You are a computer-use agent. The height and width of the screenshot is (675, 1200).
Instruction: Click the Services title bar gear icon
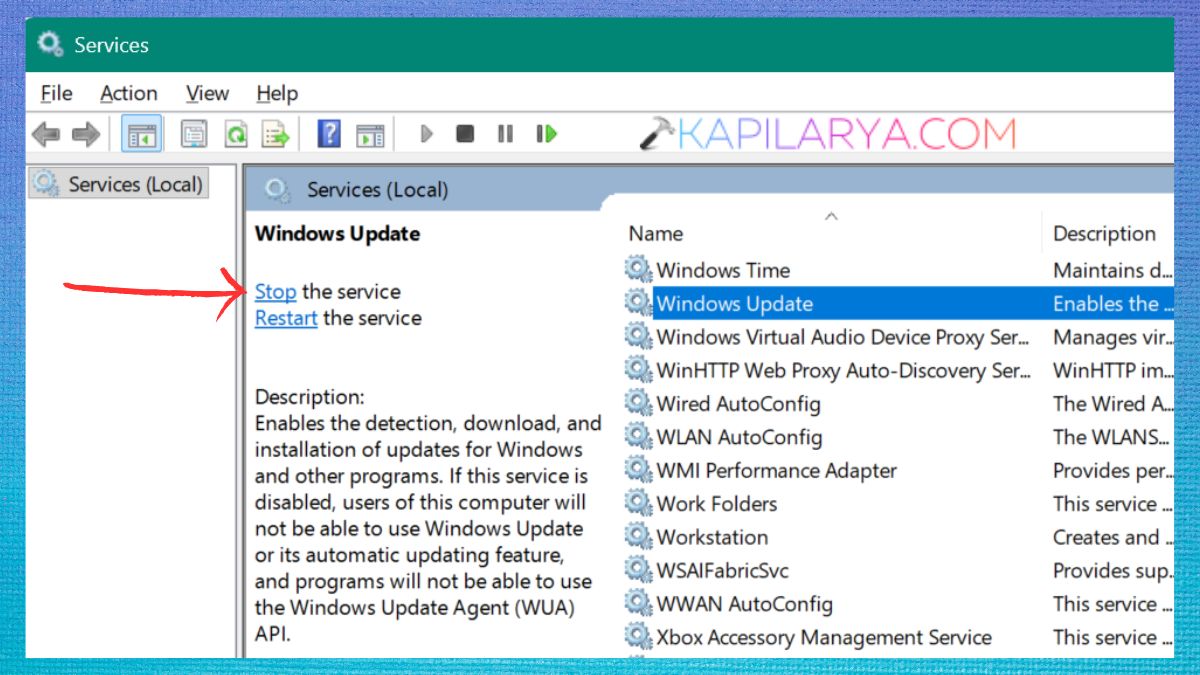click(50, 44)
